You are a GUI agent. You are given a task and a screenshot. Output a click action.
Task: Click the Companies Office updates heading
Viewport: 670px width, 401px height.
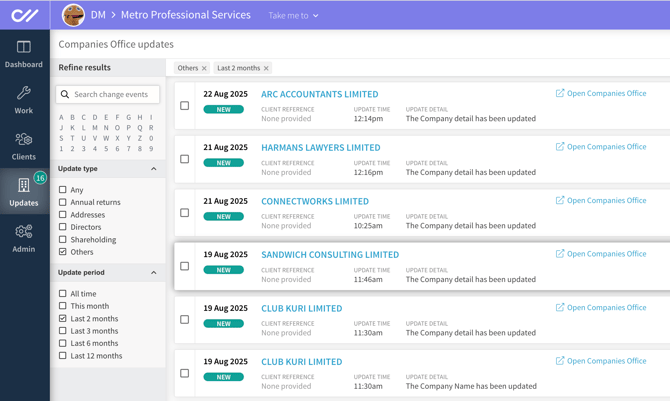(x=116, y=44)
